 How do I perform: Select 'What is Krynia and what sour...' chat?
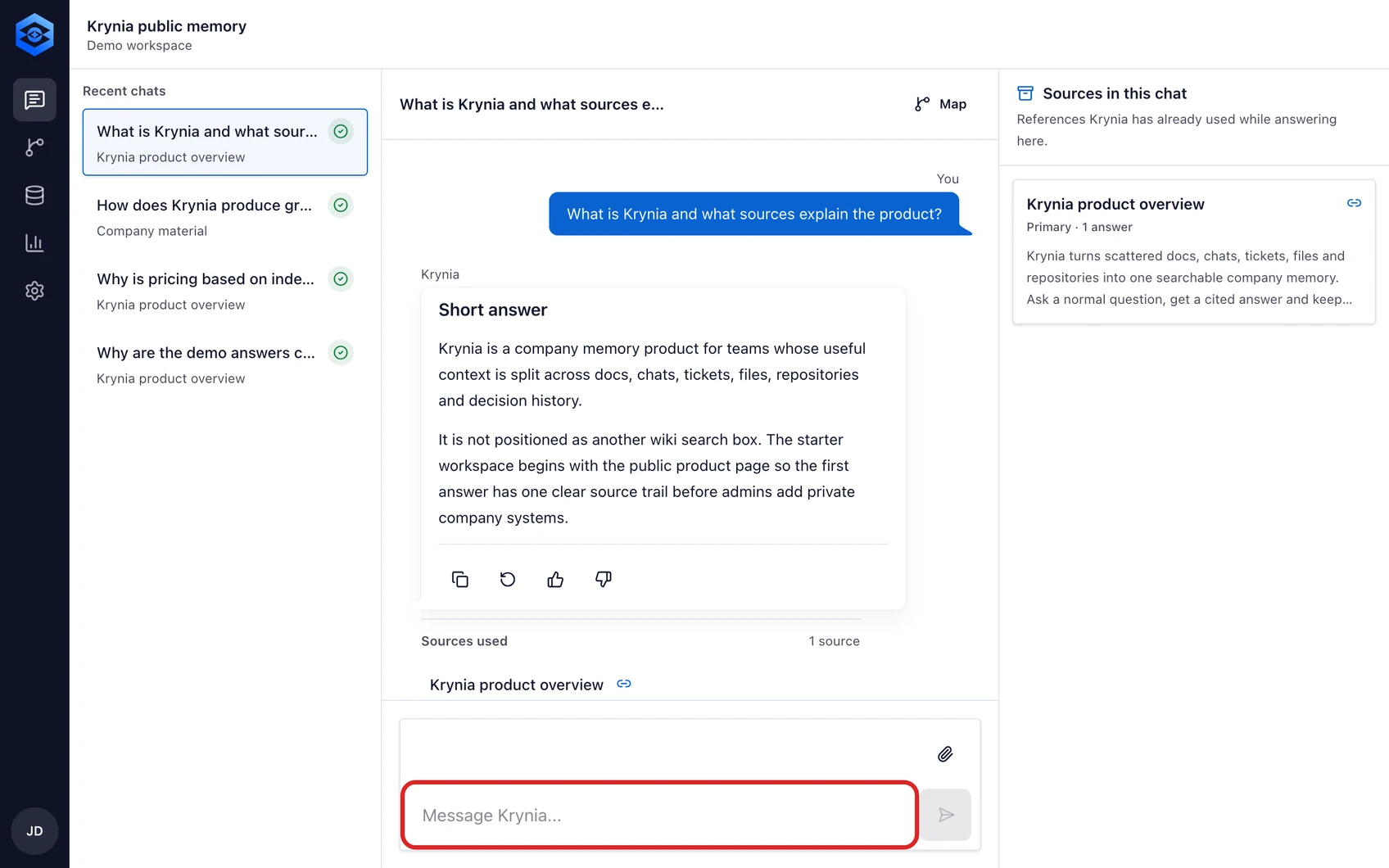click(x=225, y=142)
